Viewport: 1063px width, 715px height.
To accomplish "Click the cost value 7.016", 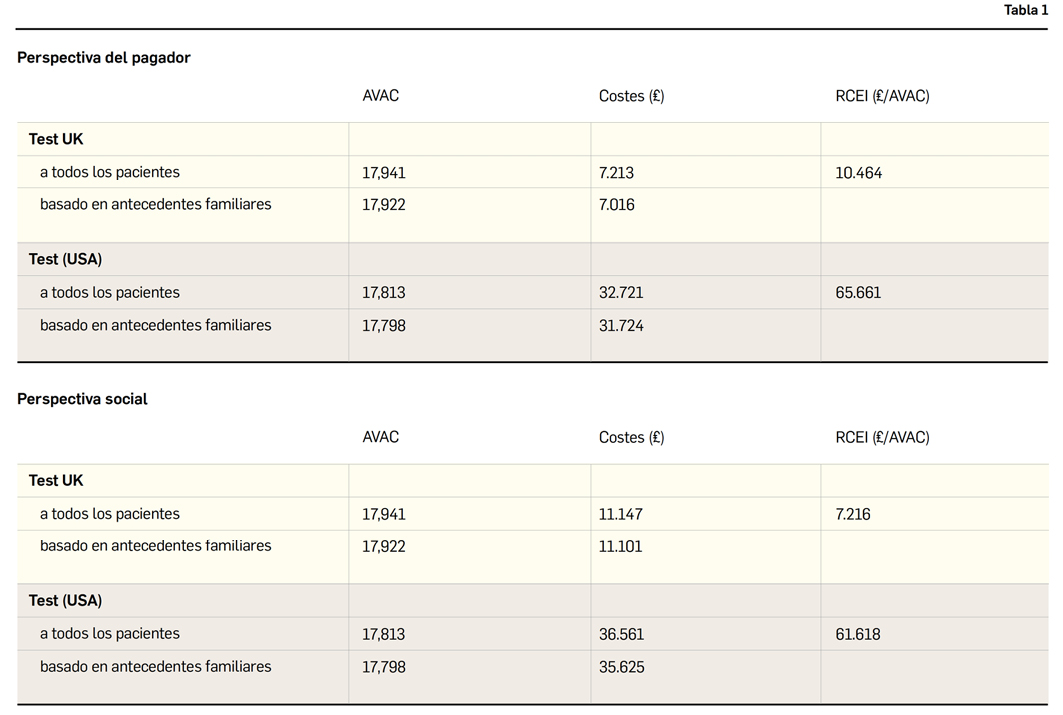I will 616,205.
